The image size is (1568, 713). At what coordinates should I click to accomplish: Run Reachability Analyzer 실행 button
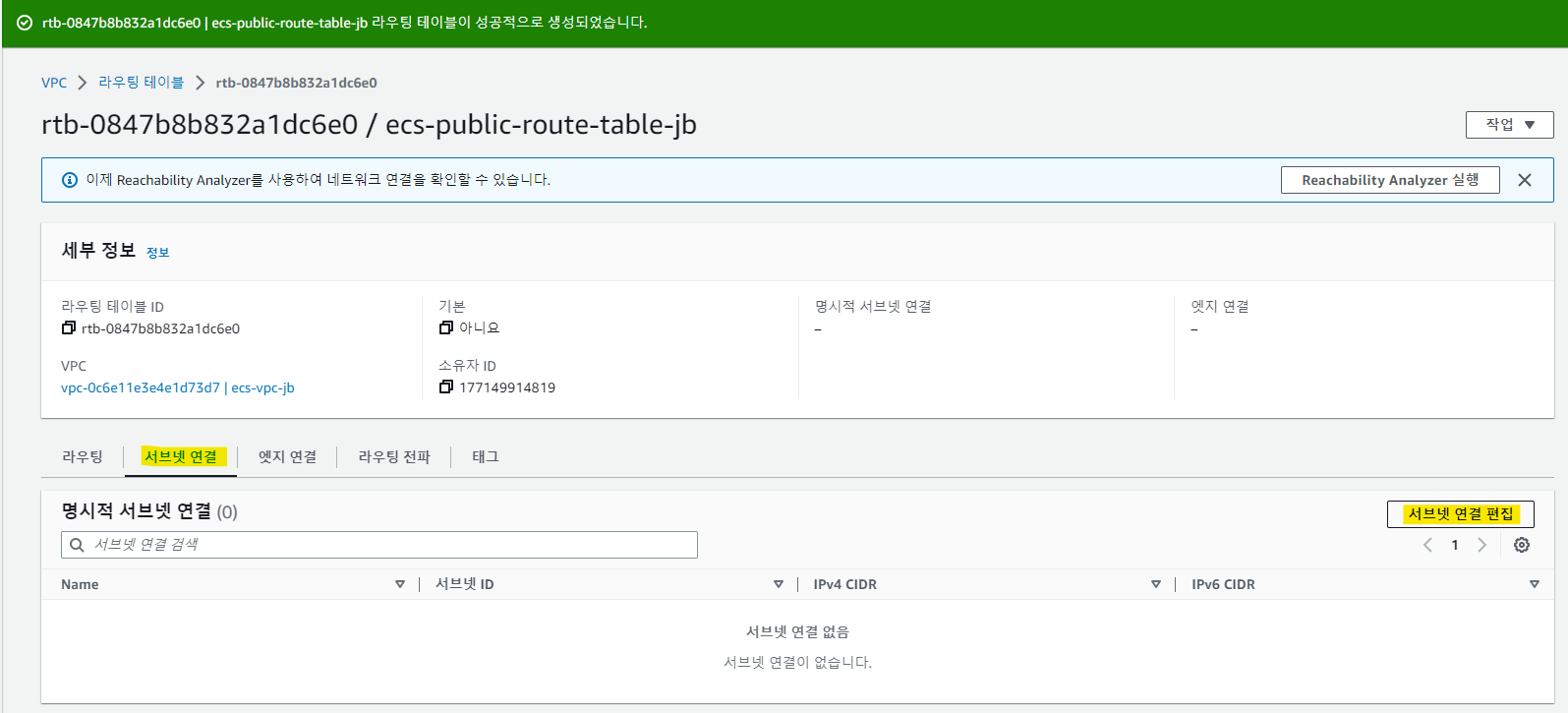[1390, 180]
